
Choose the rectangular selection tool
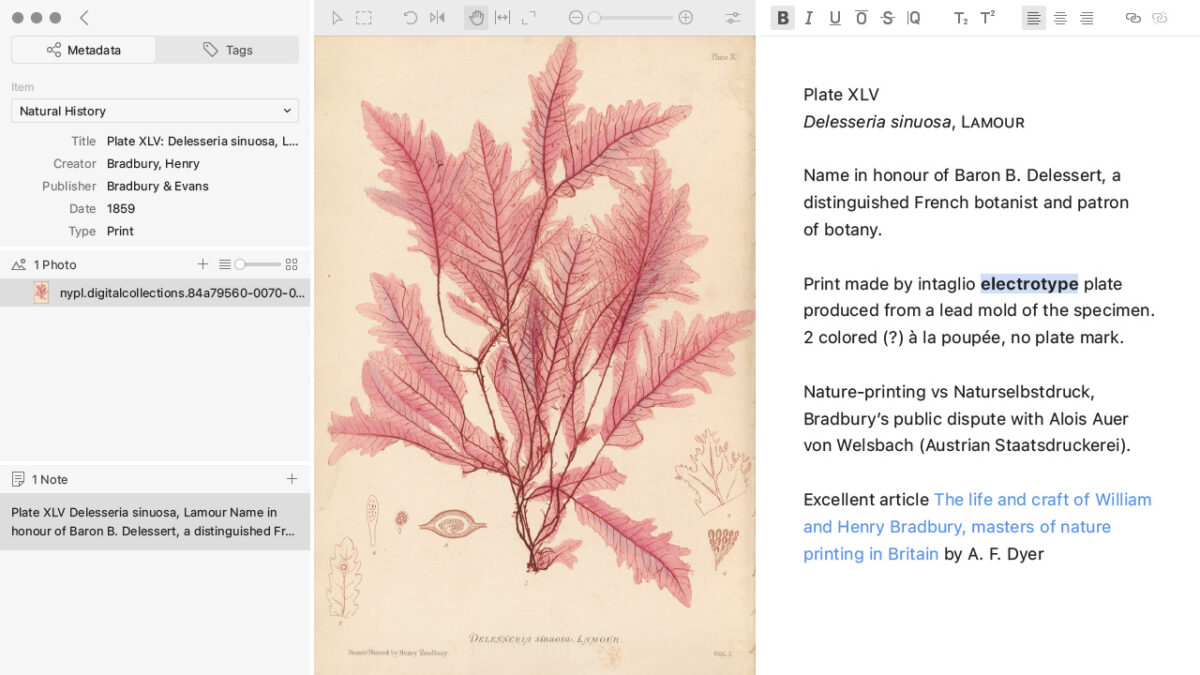364,17
